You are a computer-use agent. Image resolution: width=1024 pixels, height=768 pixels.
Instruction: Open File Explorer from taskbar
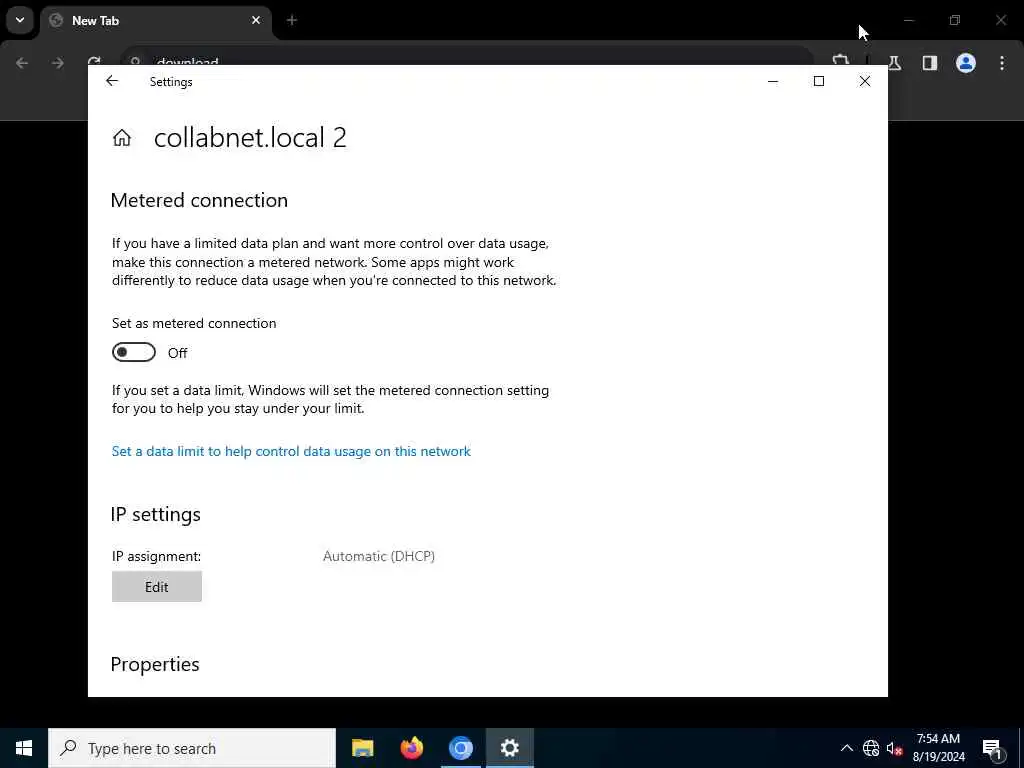click(x=362, y=748)
